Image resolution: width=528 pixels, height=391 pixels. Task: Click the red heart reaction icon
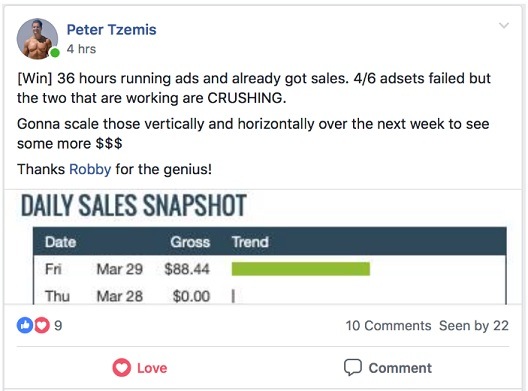pyautogui.click(x=42, y=325)
